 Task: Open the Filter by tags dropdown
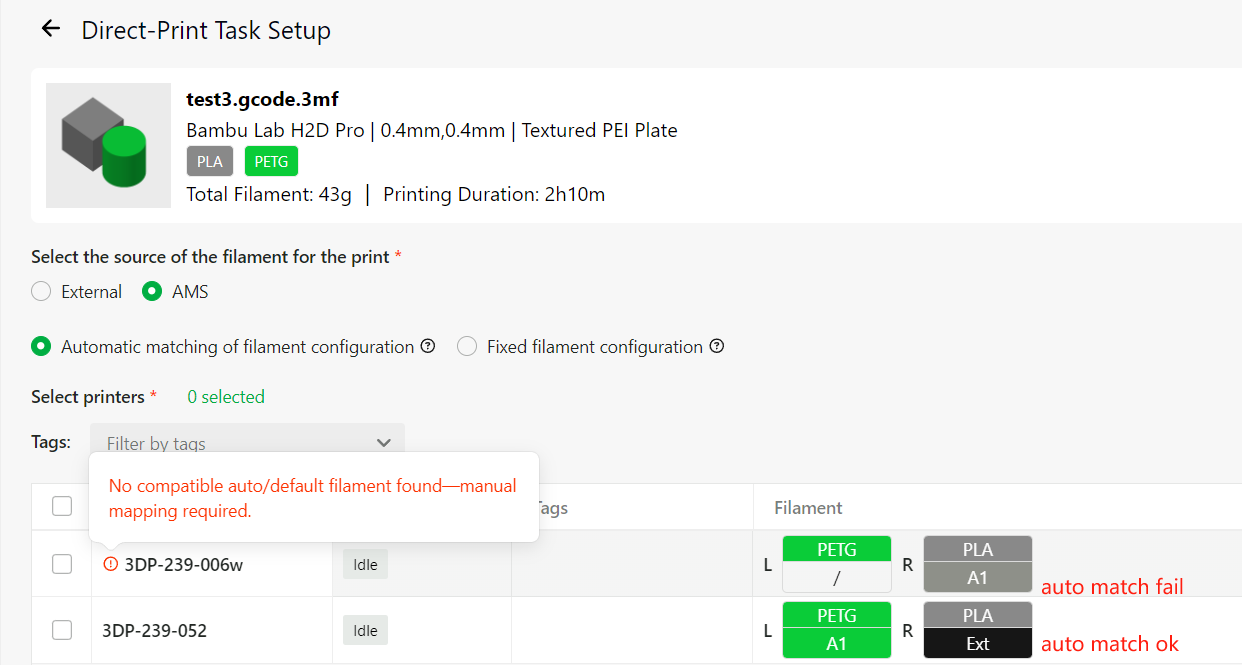click(x=247, y=443)
